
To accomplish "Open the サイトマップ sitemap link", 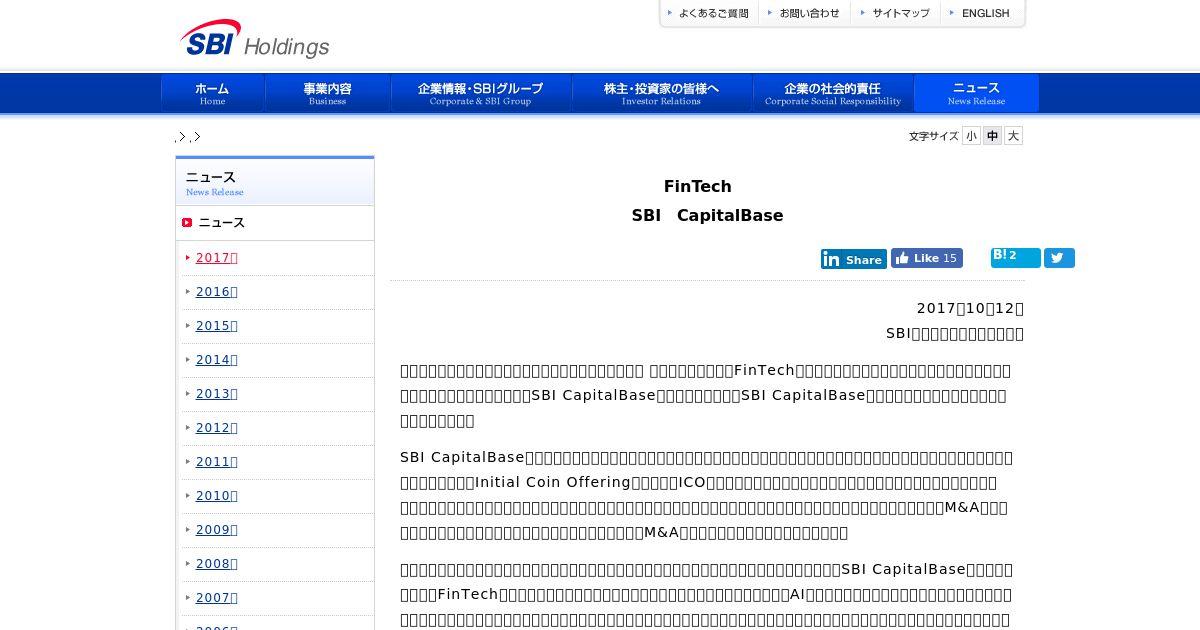I will [x=896, y=13].
